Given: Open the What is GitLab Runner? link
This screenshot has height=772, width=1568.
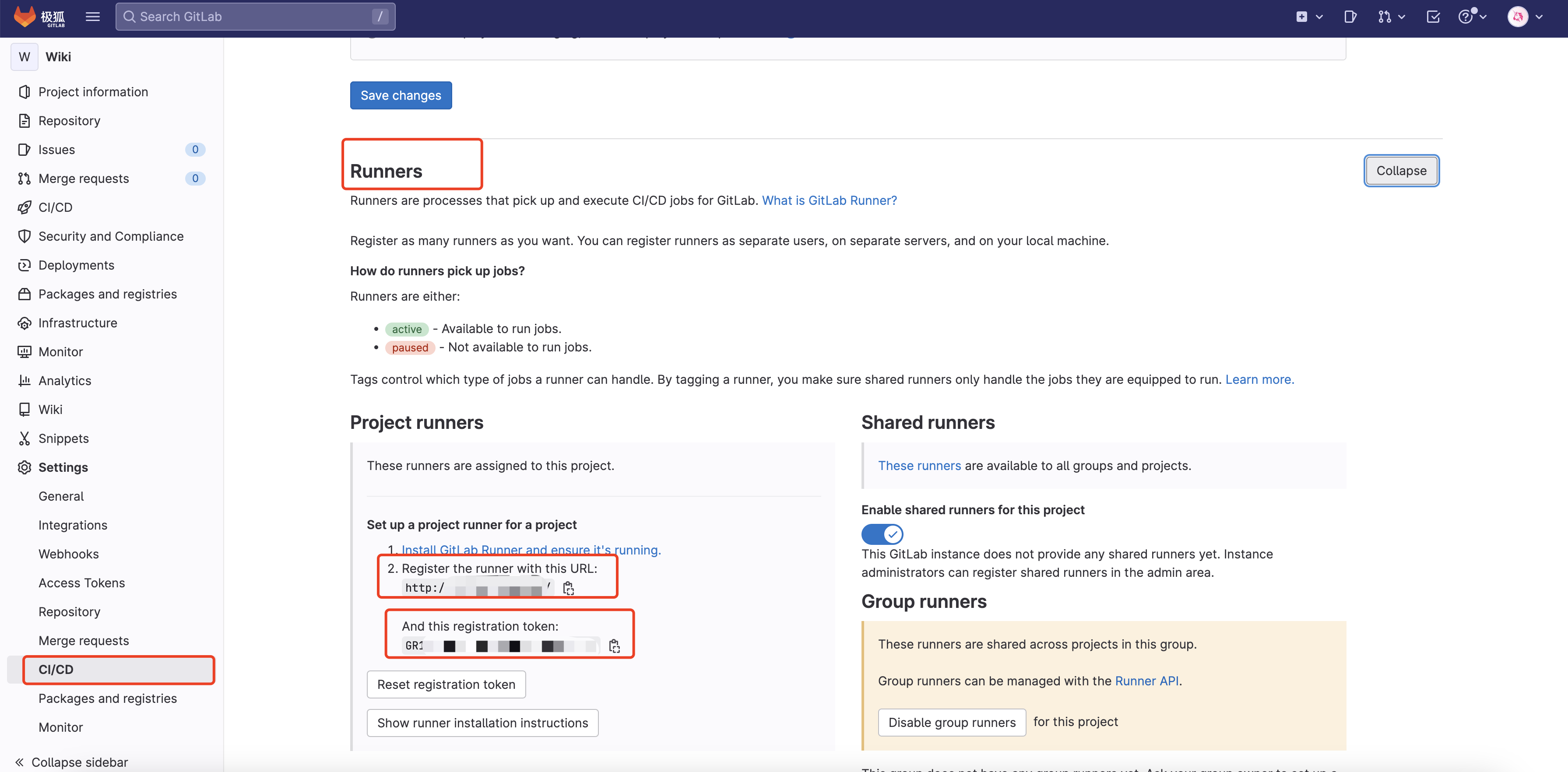Looking at the screenshot, I should tap(829, 201).
